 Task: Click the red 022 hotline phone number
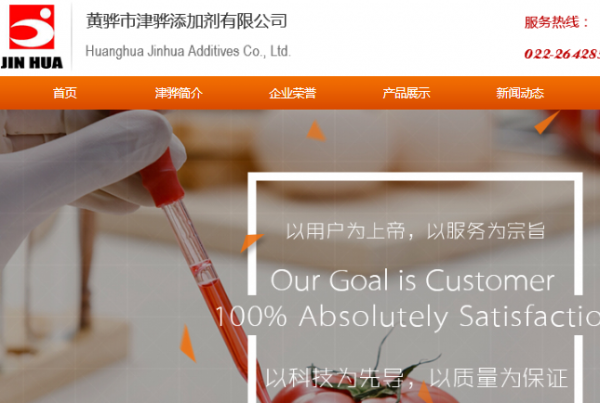click(562, 54)
